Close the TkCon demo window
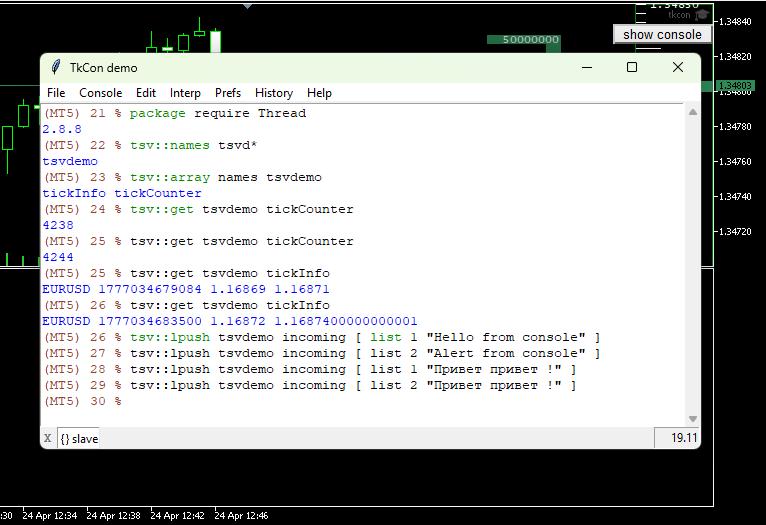Viewport: 766px width, 525px height. click(678, 67)
